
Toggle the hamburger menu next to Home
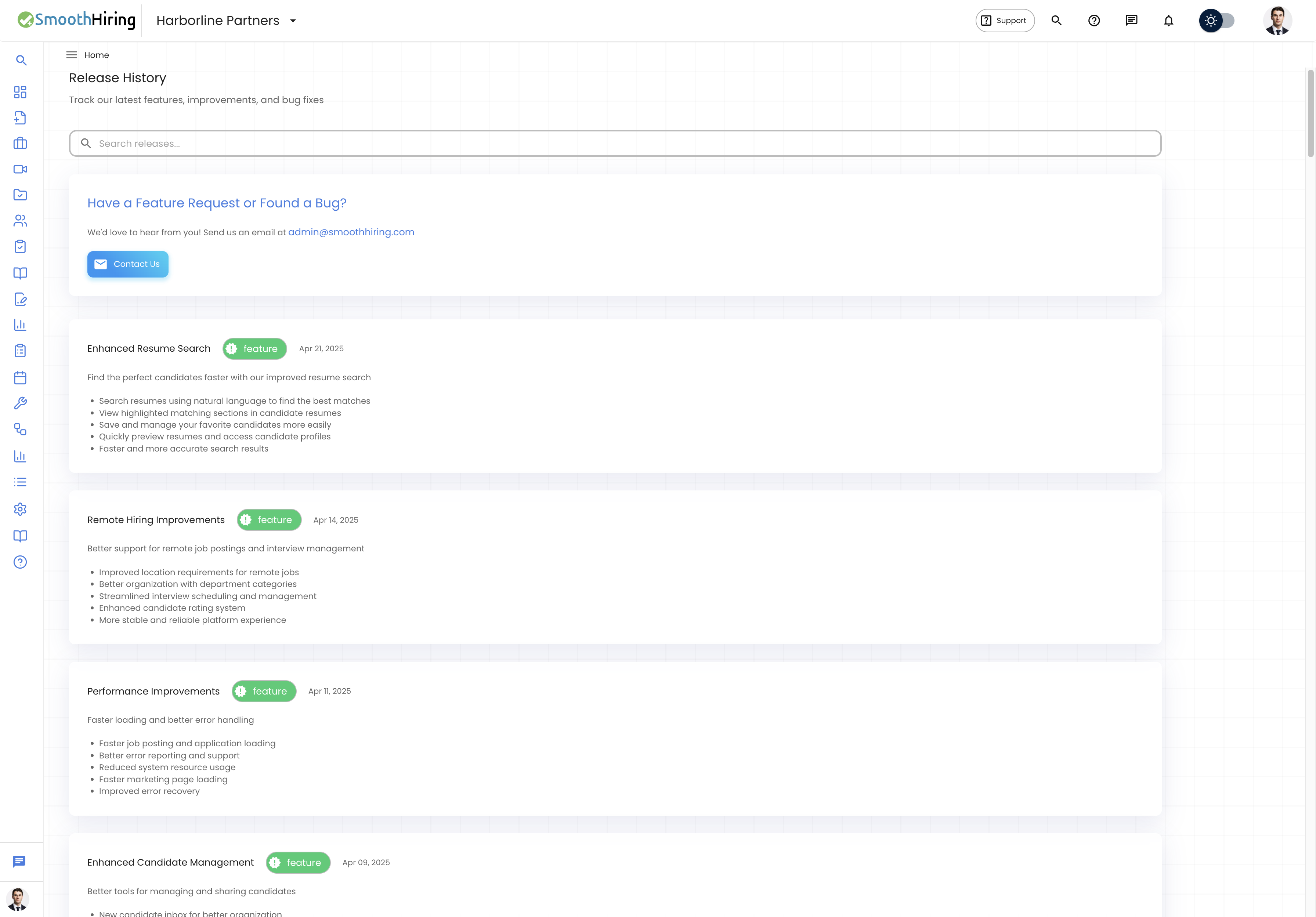coord(71,55)
